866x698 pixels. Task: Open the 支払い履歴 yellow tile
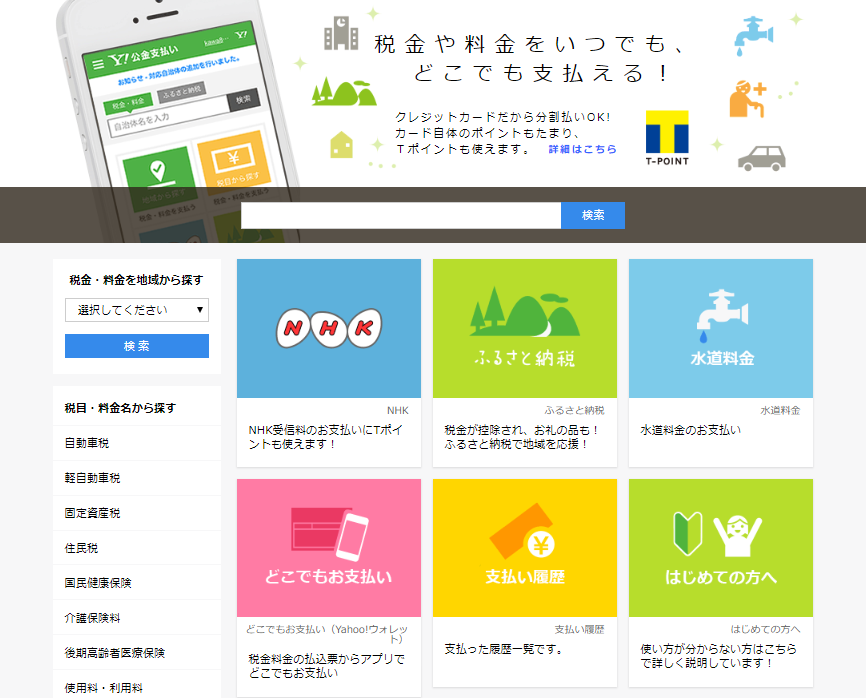525,548
